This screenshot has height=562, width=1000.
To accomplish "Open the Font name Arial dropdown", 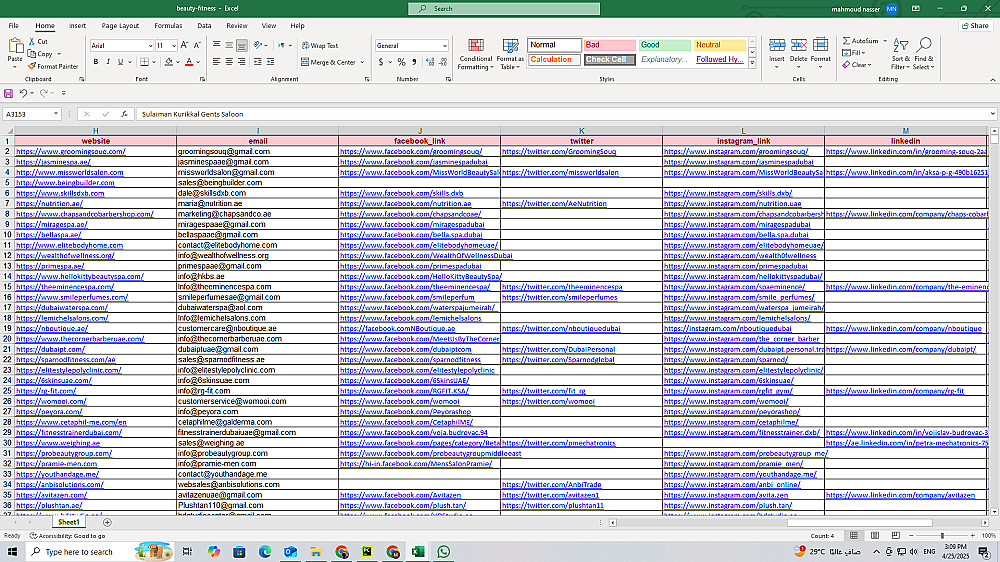I will tap(151, 46).
